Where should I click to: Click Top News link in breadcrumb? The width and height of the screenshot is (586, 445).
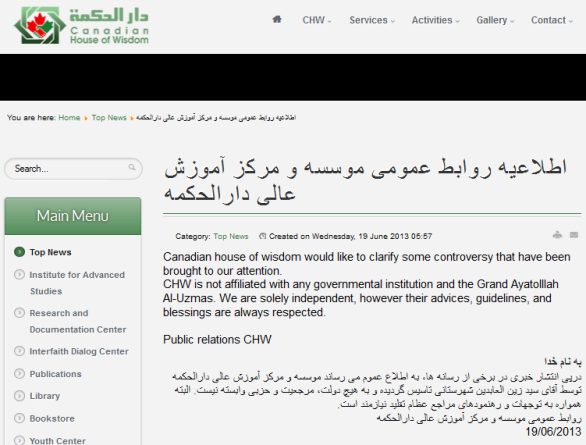[109, 118]
